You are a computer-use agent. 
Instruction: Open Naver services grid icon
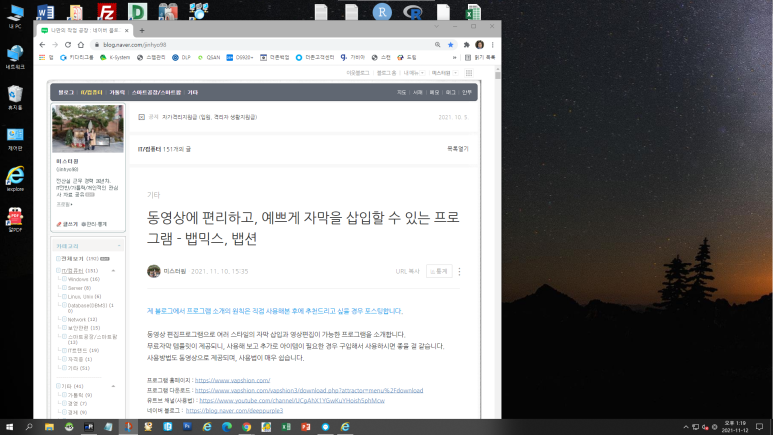469,73
